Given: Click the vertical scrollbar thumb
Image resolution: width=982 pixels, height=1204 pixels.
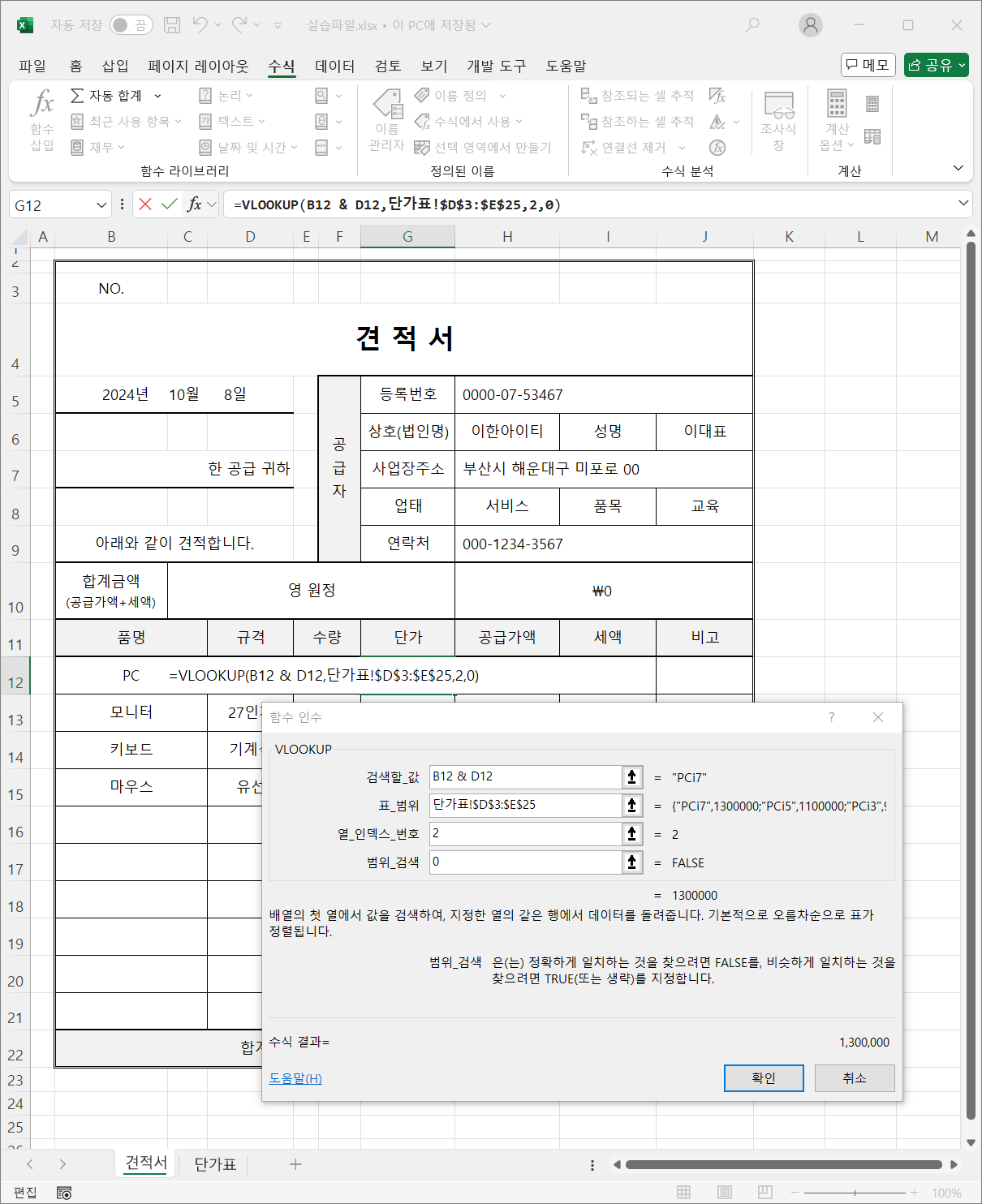Looking at the screenshot, I should [971, 682].
